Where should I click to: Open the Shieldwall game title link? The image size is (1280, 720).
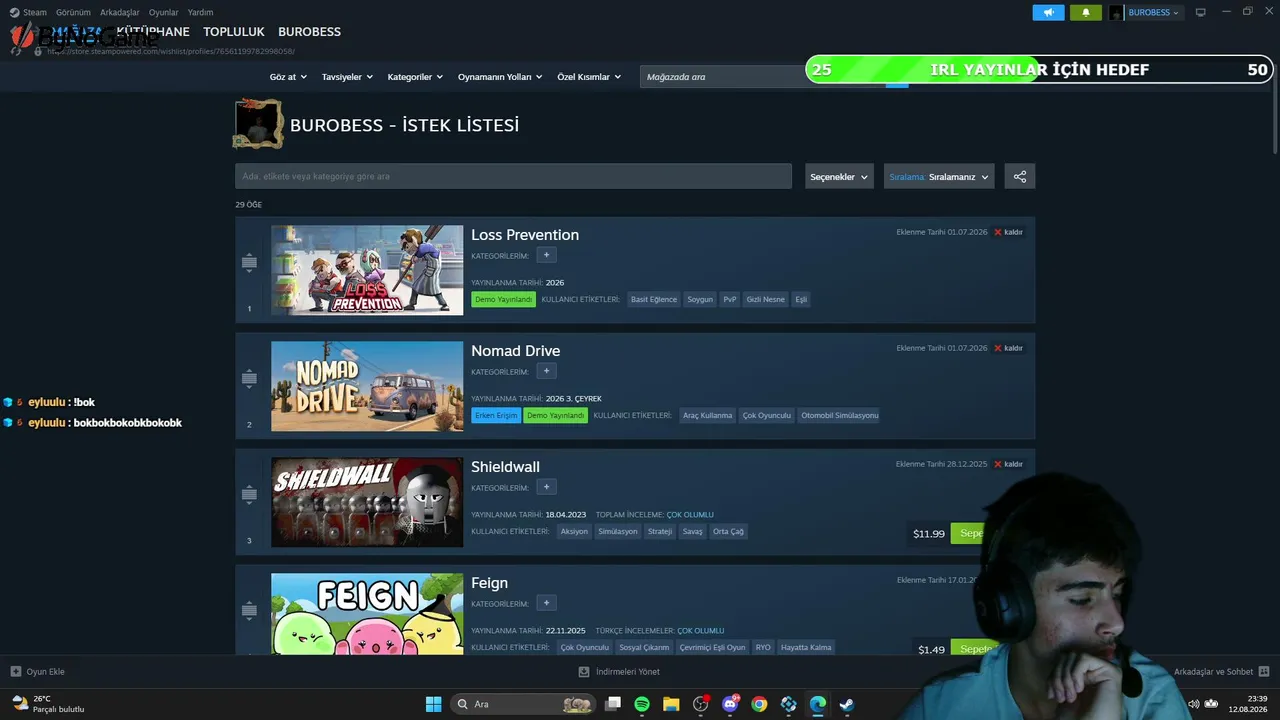click(x=506, y=467)
